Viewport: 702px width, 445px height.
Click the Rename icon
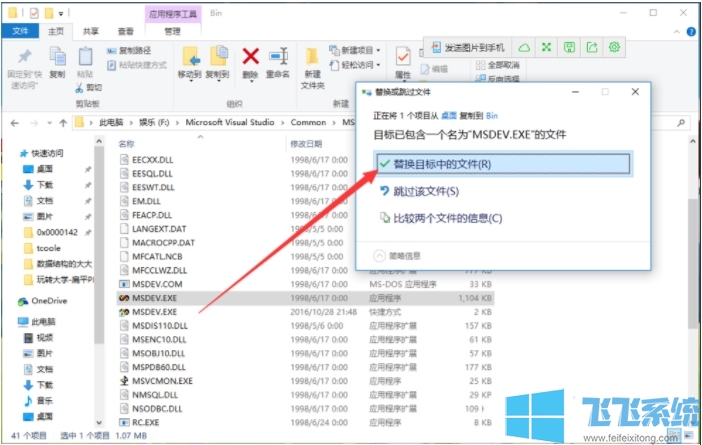[x=278, y=57]
